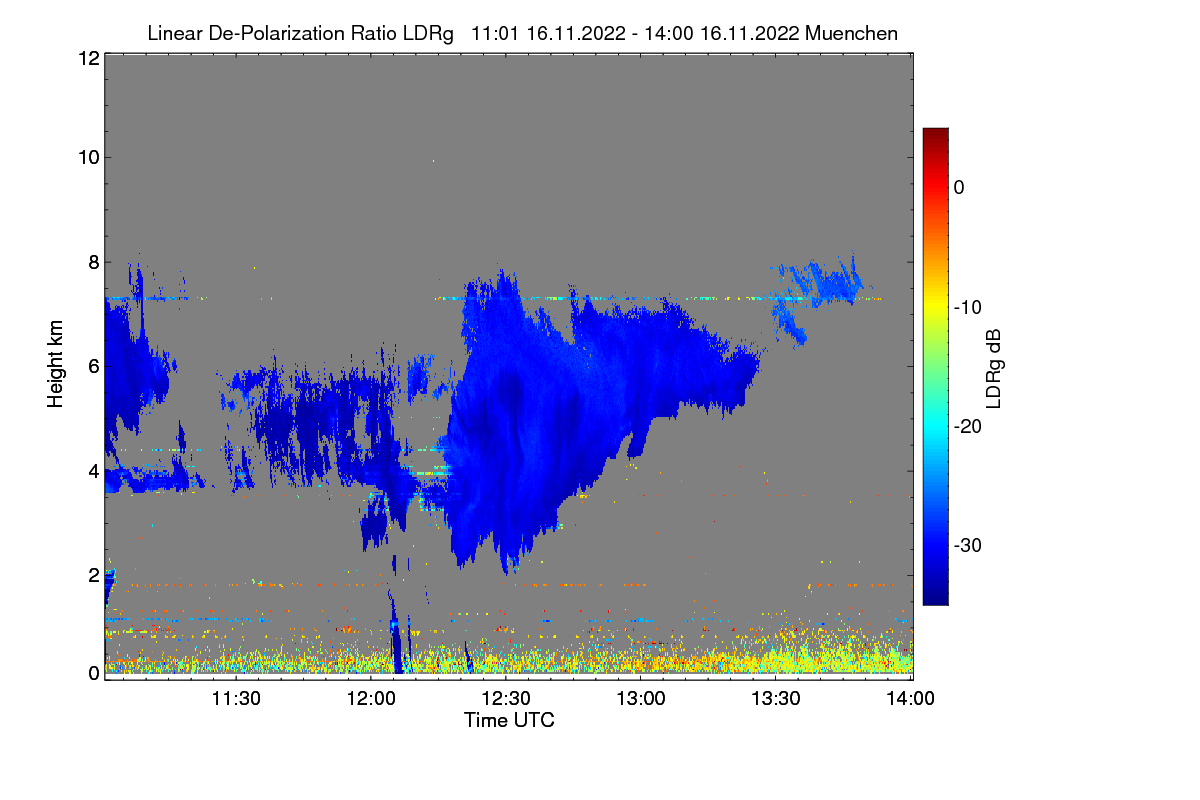Click the 12:00 time tick label

pos(371,698)
